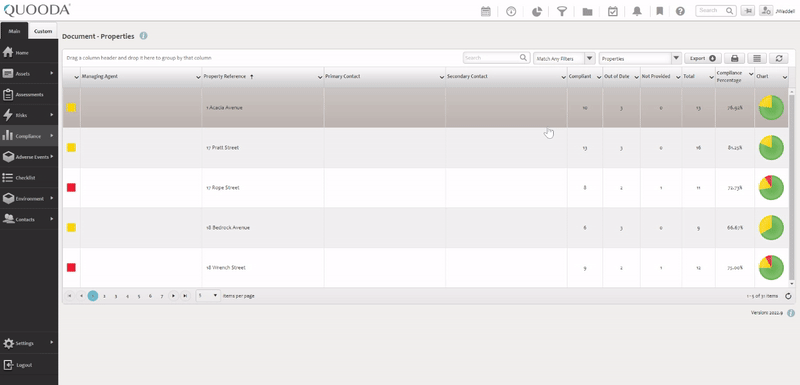Screen dimensions: 800x385
Task: Expand the Assets sidebar menu
Action: 52,73
